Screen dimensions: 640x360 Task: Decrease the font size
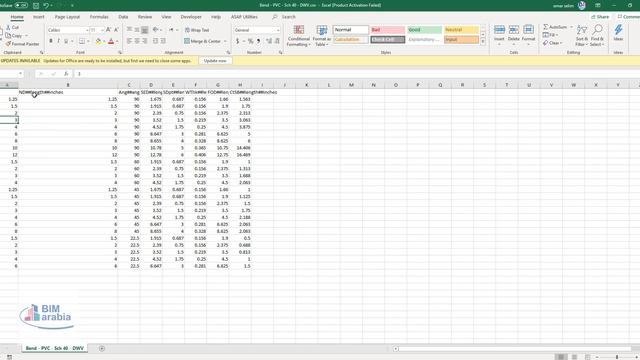click(116, 30)
